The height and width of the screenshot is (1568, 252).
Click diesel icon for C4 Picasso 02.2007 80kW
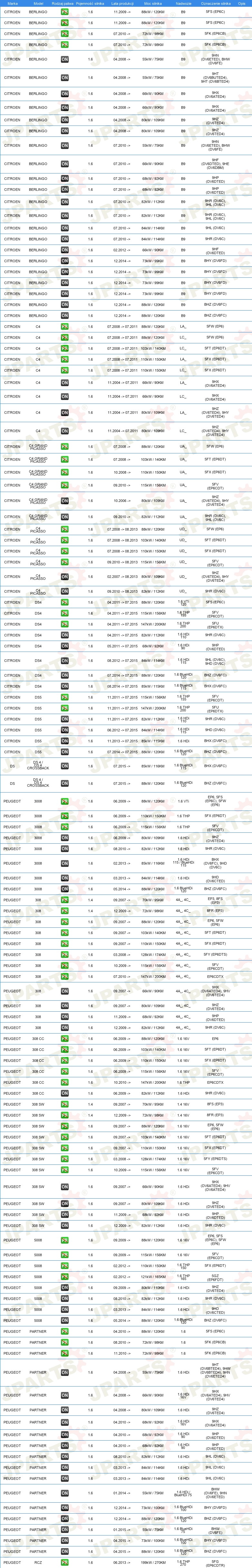click(x=65, y=577)
